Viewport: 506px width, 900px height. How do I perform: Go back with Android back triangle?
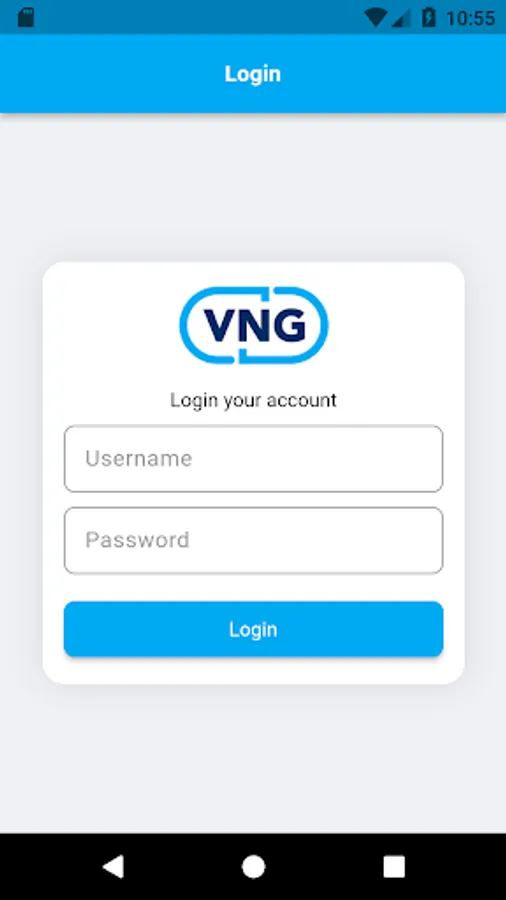click(113, 866)
